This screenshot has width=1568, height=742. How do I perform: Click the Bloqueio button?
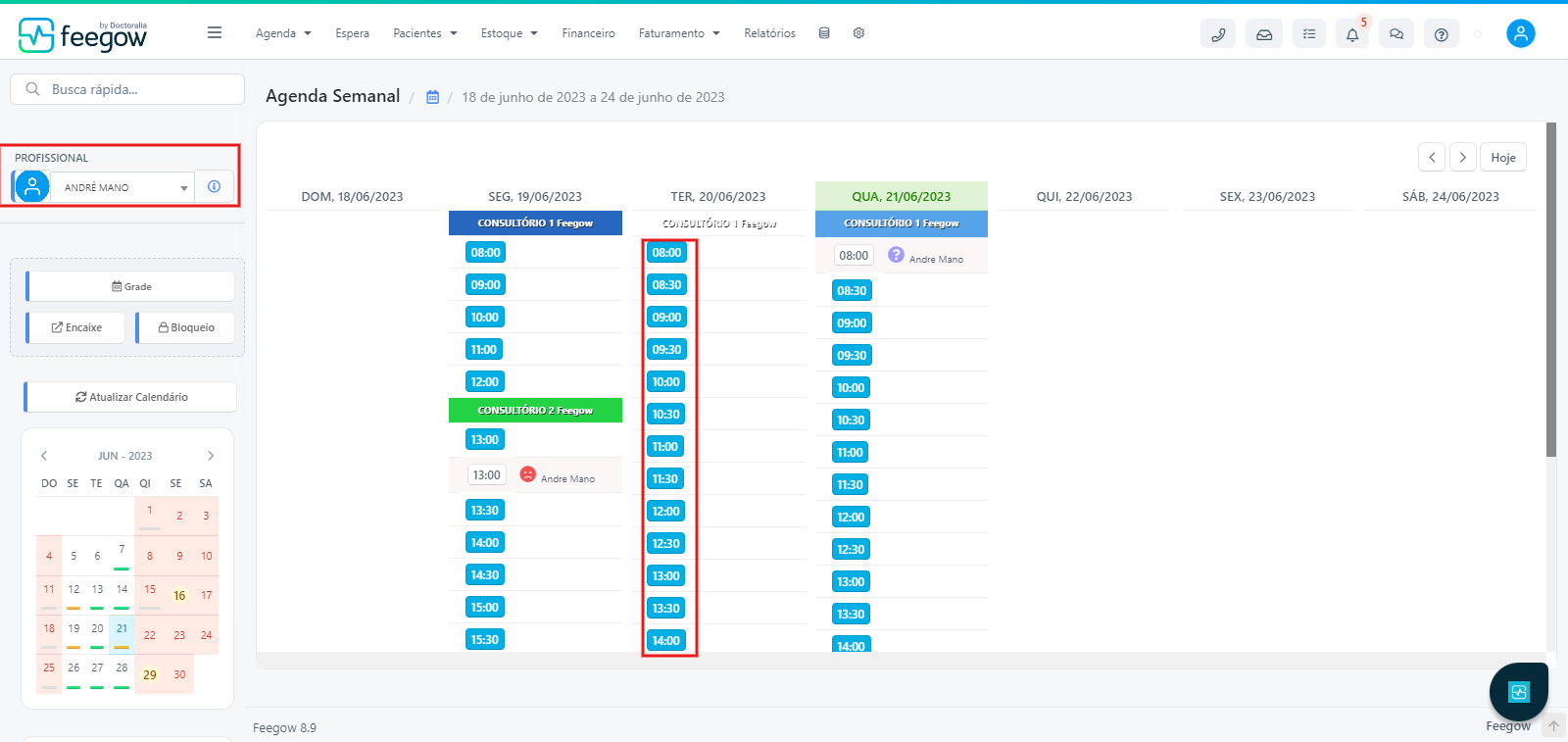click(x=185, y=327)
